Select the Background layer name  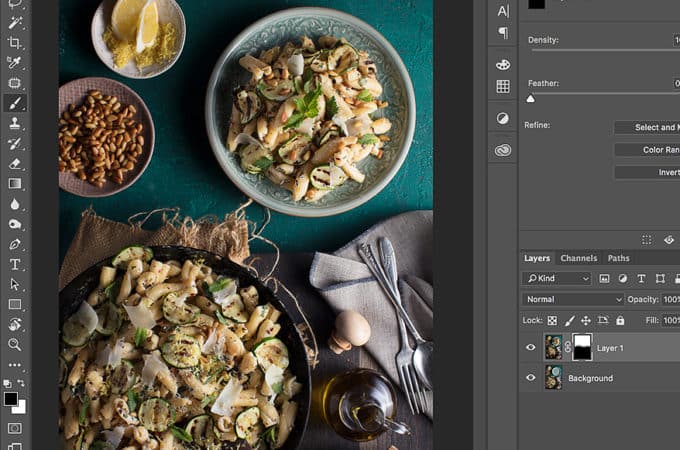(x=591, y=378)
